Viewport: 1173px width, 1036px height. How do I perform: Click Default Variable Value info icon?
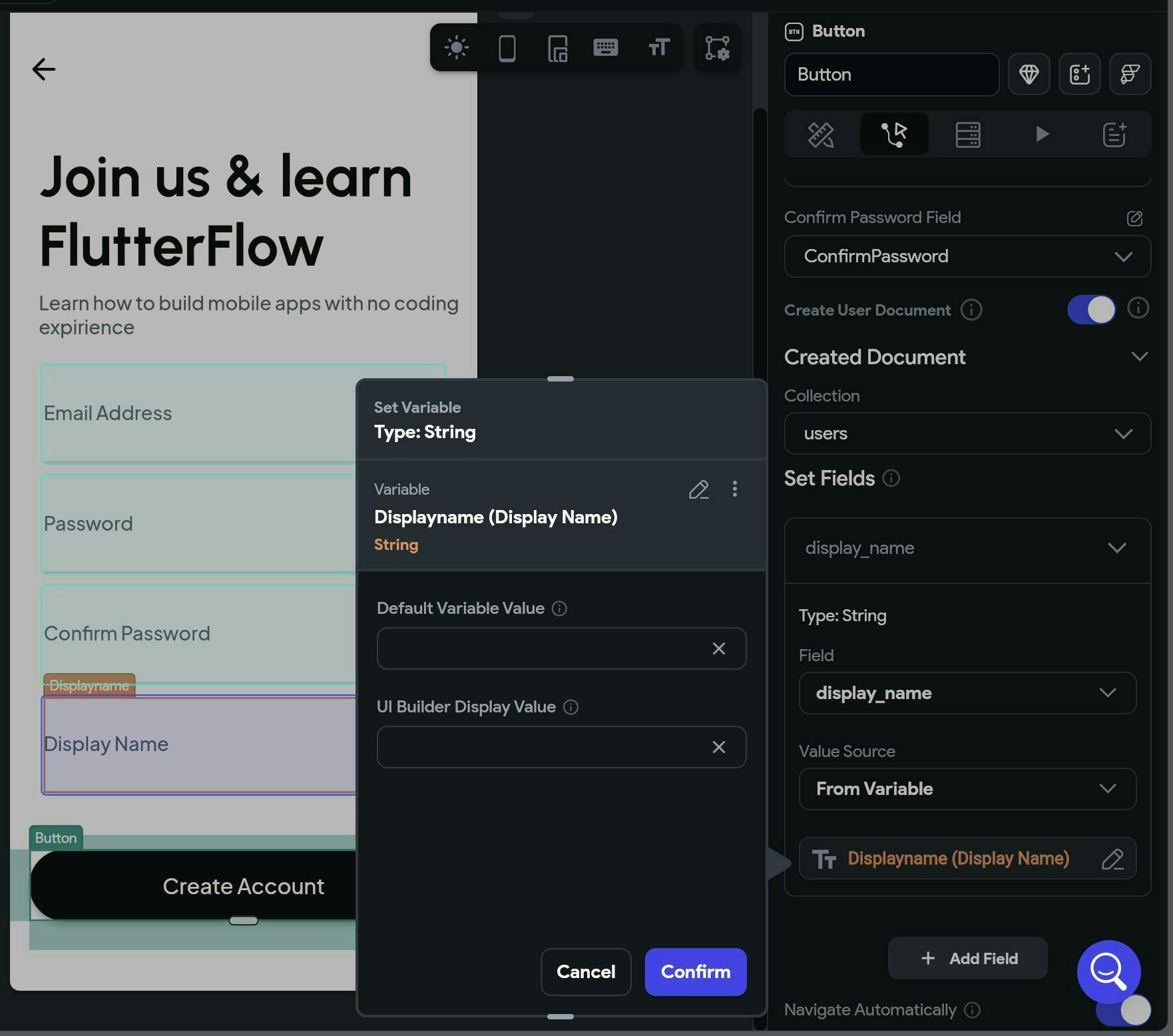pyautogui.click(x=560, y=609)
